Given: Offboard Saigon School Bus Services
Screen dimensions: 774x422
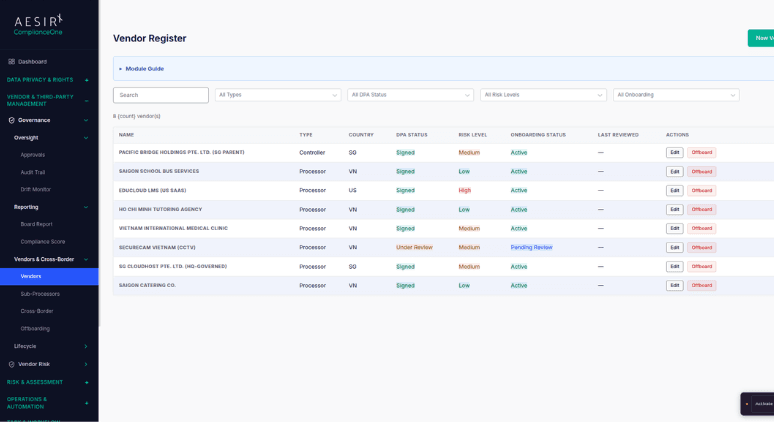Looking at the screenshot, I should pos(701,172).
